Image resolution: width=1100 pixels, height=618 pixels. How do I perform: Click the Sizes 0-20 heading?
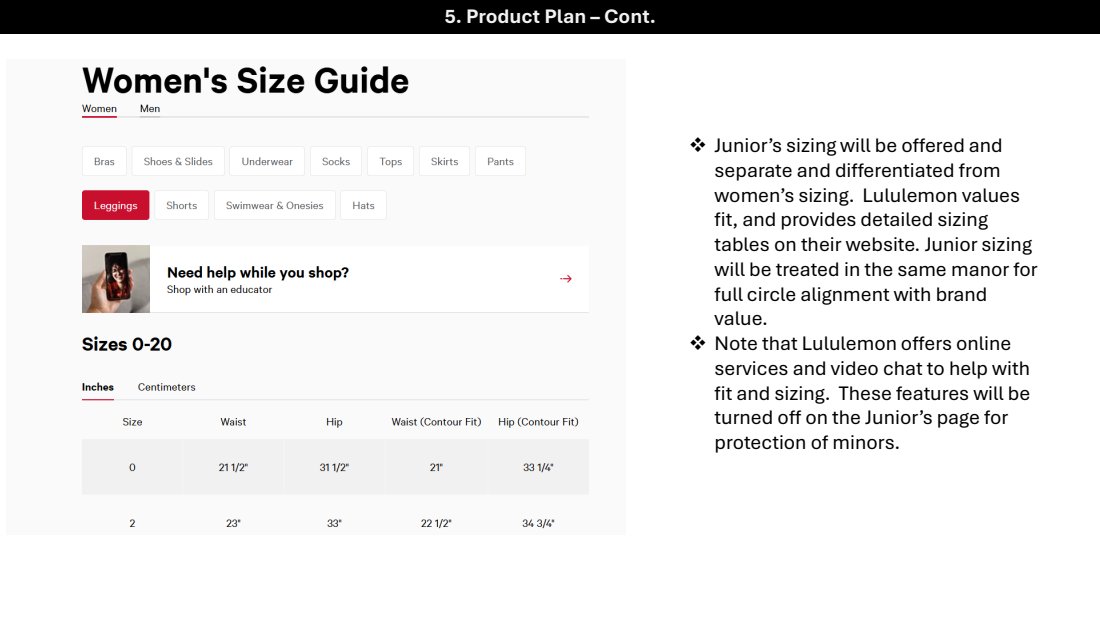pos(127,345)
